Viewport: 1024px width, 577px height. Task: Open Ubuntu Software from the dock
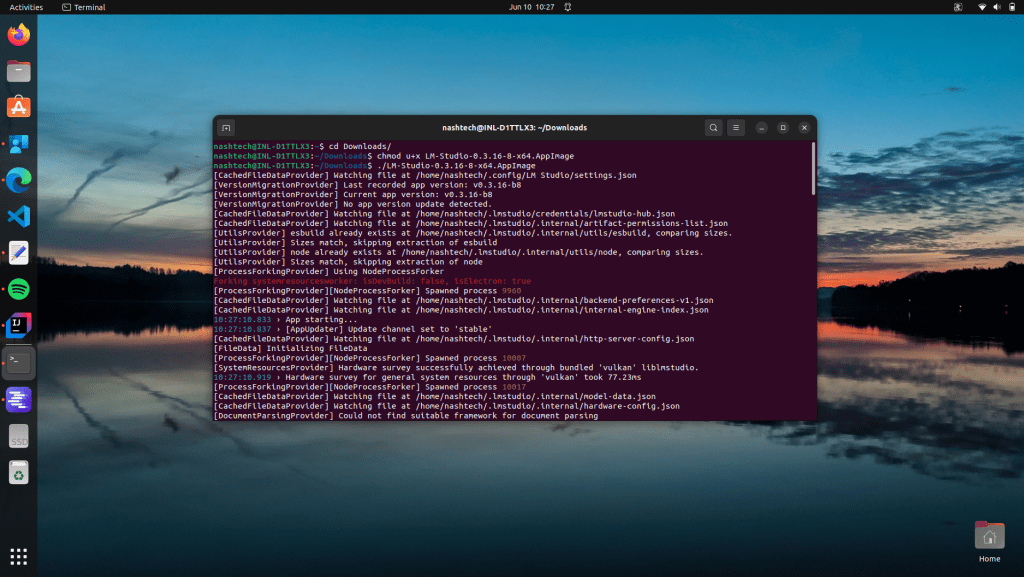(19, 107)
